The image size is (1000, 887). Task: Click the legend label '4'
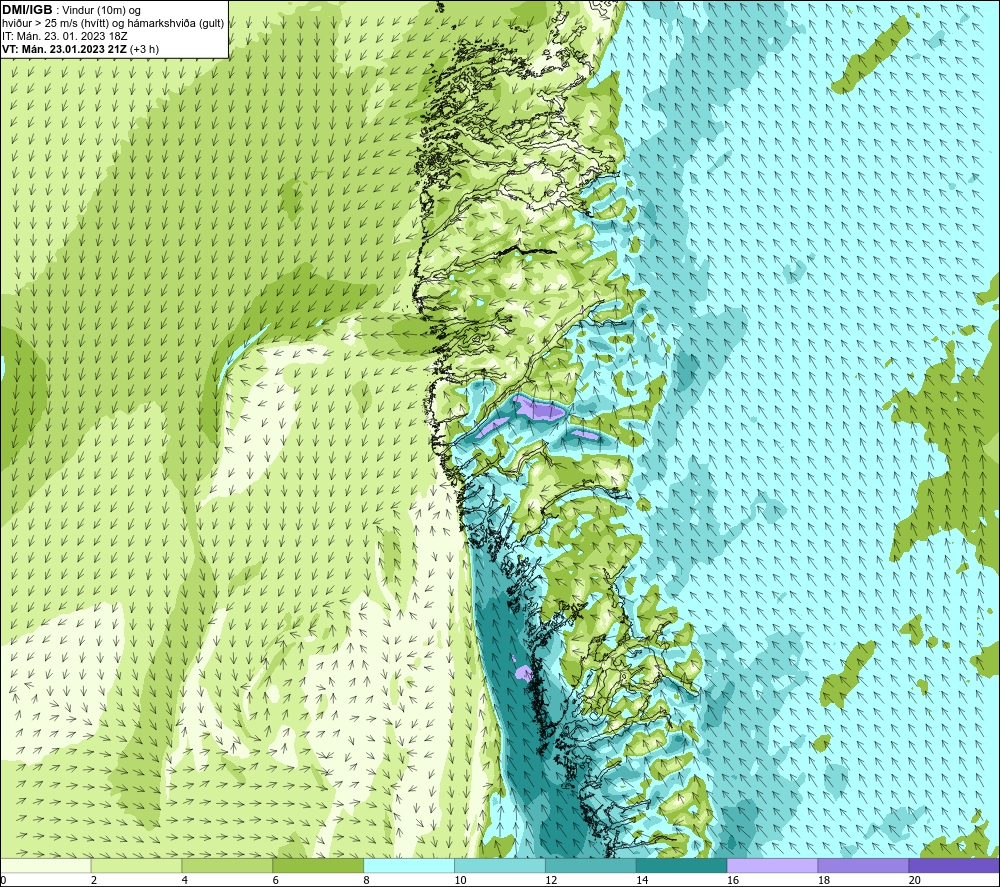(184, 880)
